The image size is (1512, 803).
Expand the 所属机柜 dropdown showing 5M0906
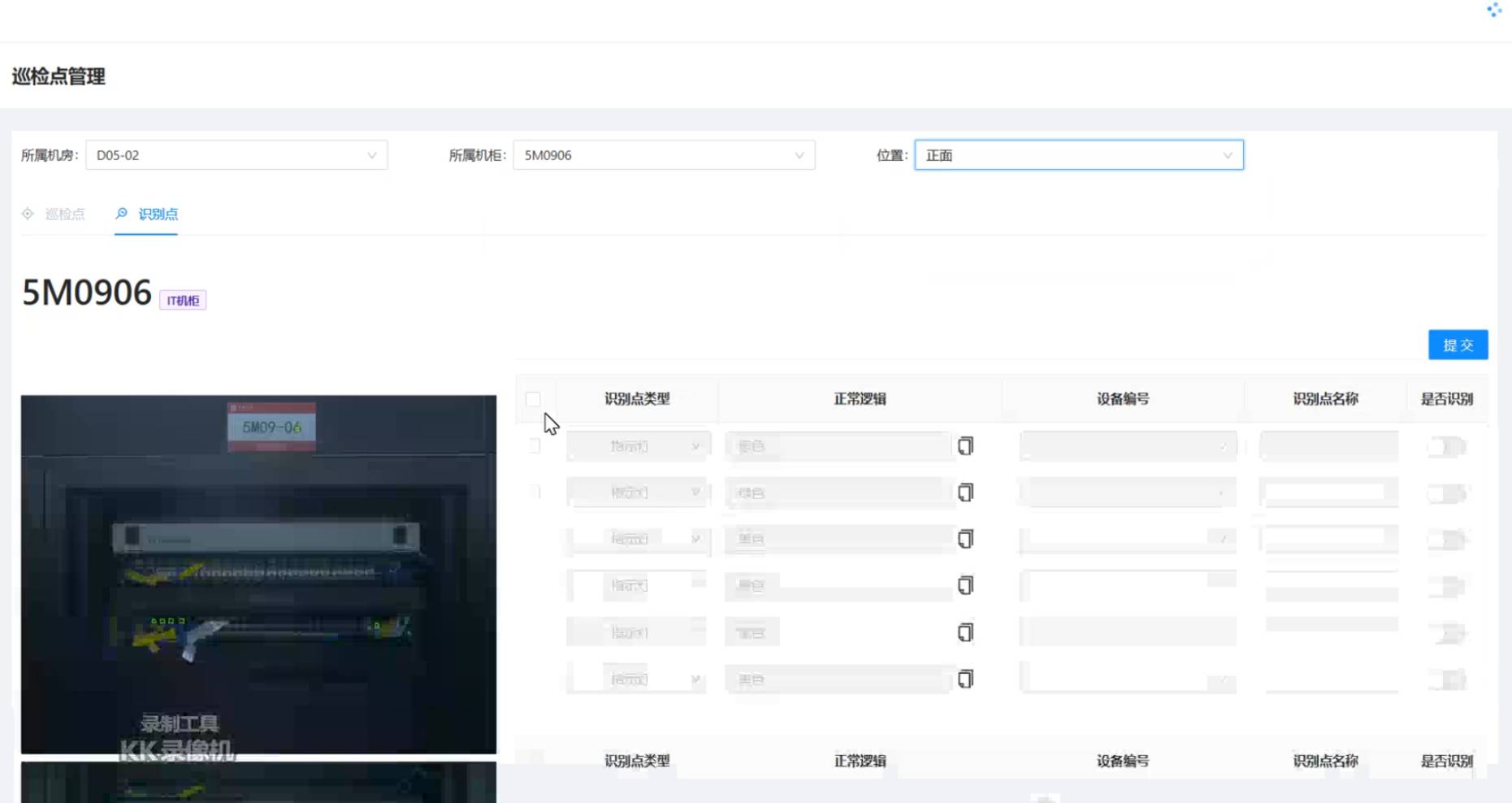pos(663,155)
